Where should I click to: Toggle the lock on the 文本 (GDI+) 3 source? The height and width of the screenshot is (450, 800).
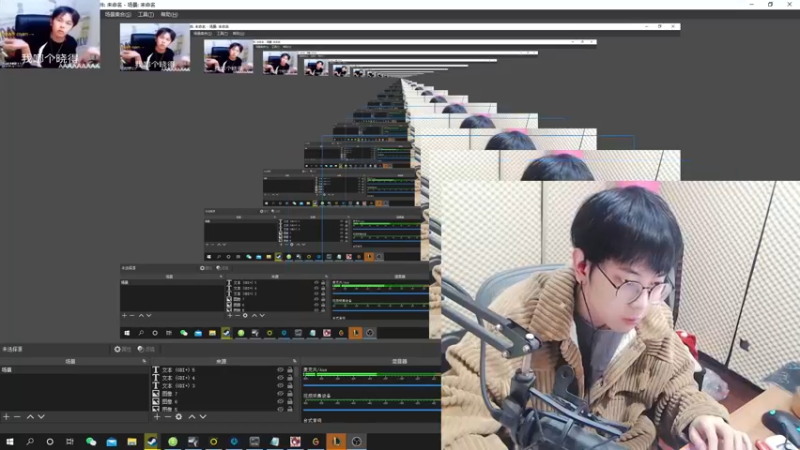290,386
